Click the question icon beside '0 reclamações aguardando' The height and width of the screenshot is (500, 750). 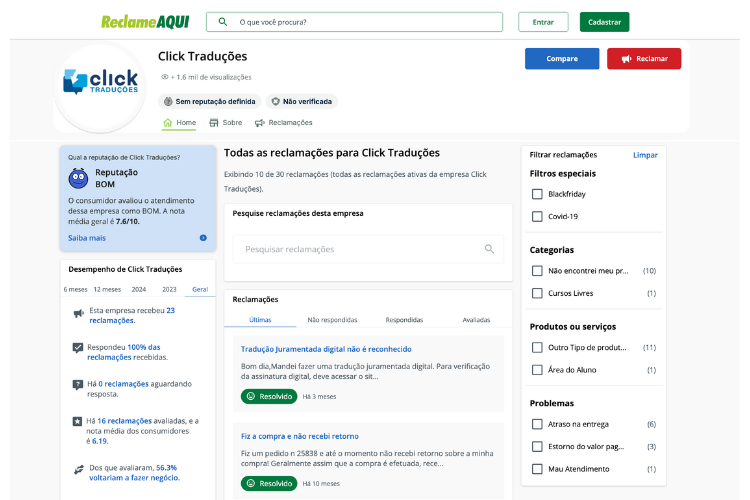point(77,385)
